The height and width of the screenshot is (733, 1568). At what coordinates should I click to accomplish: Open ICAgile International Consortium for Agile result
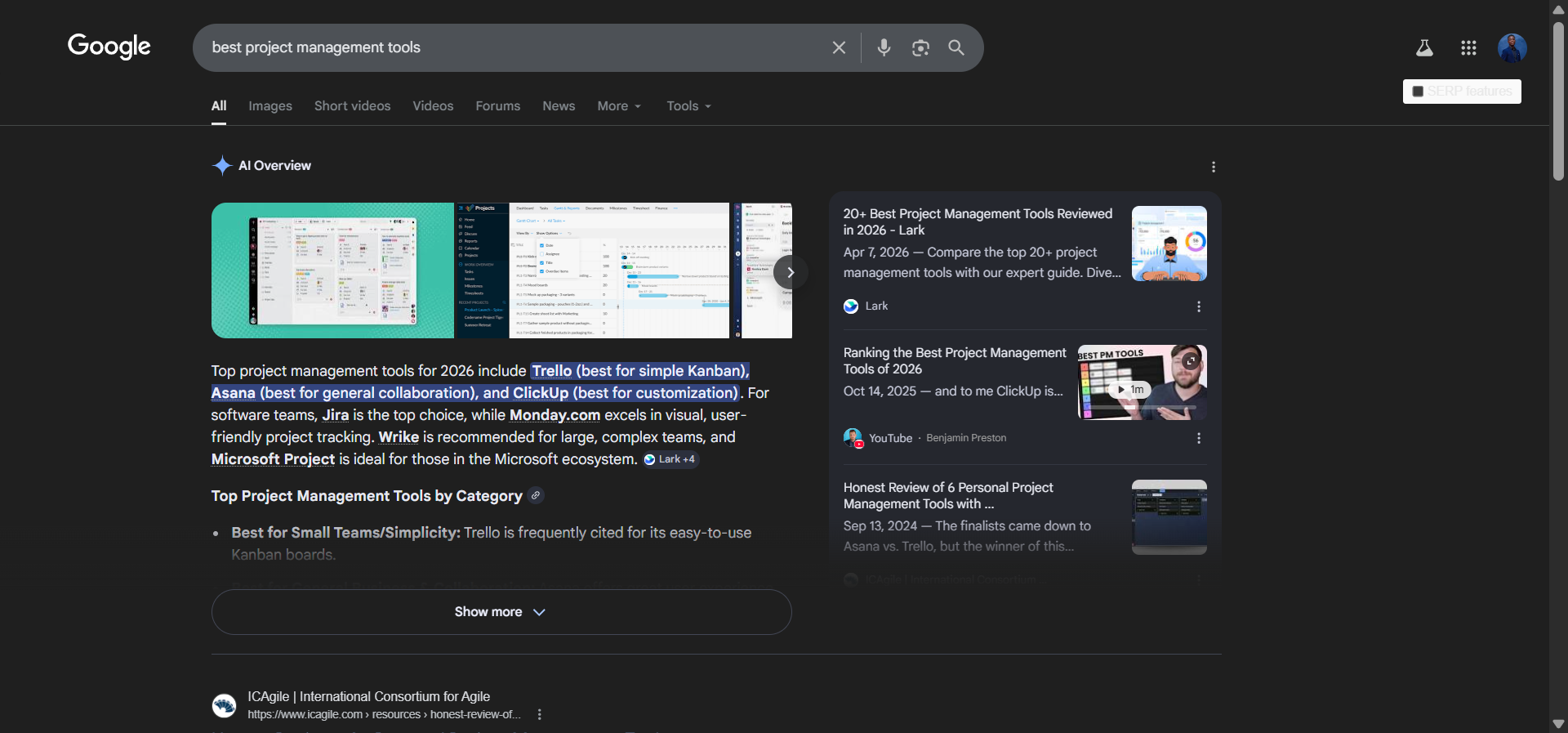[x=369, y=696]
